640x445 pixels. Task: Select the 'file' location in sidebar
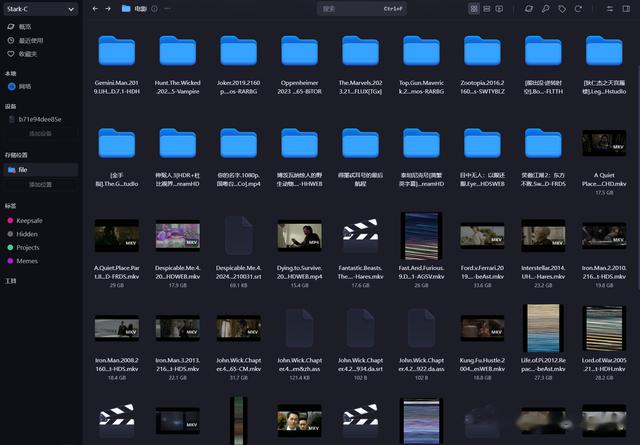[40, 170]
